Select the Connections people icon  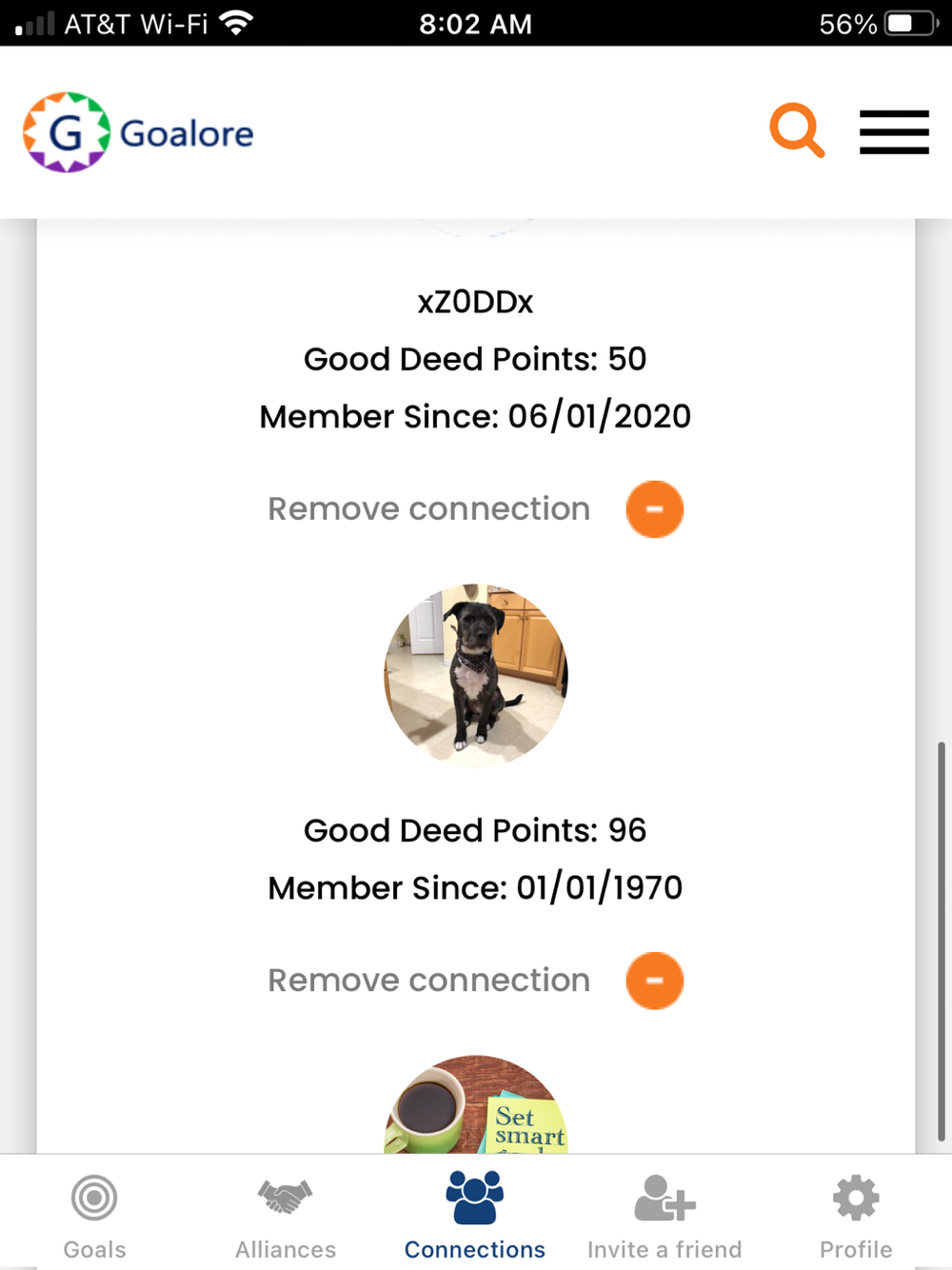pyautogui.click(x=475, y=1197)
